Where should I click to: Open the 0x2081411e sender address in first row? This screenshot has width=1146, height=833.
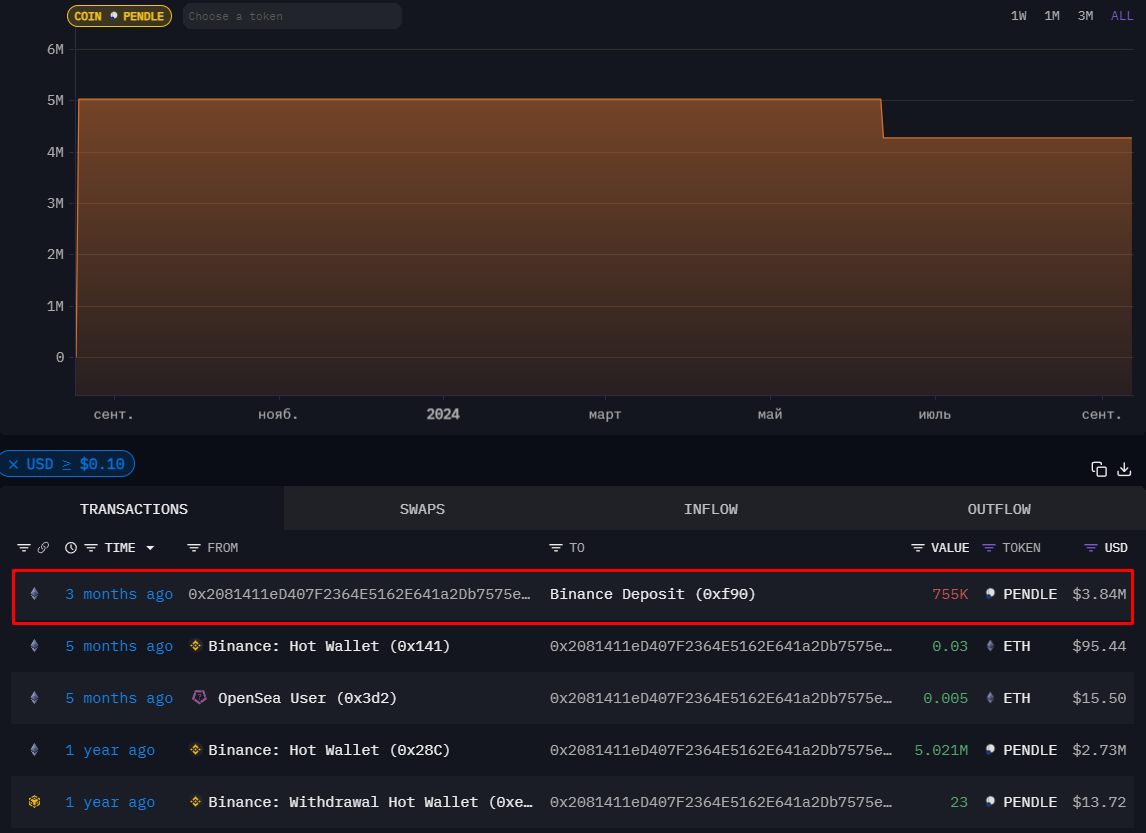tap(359, 594)
